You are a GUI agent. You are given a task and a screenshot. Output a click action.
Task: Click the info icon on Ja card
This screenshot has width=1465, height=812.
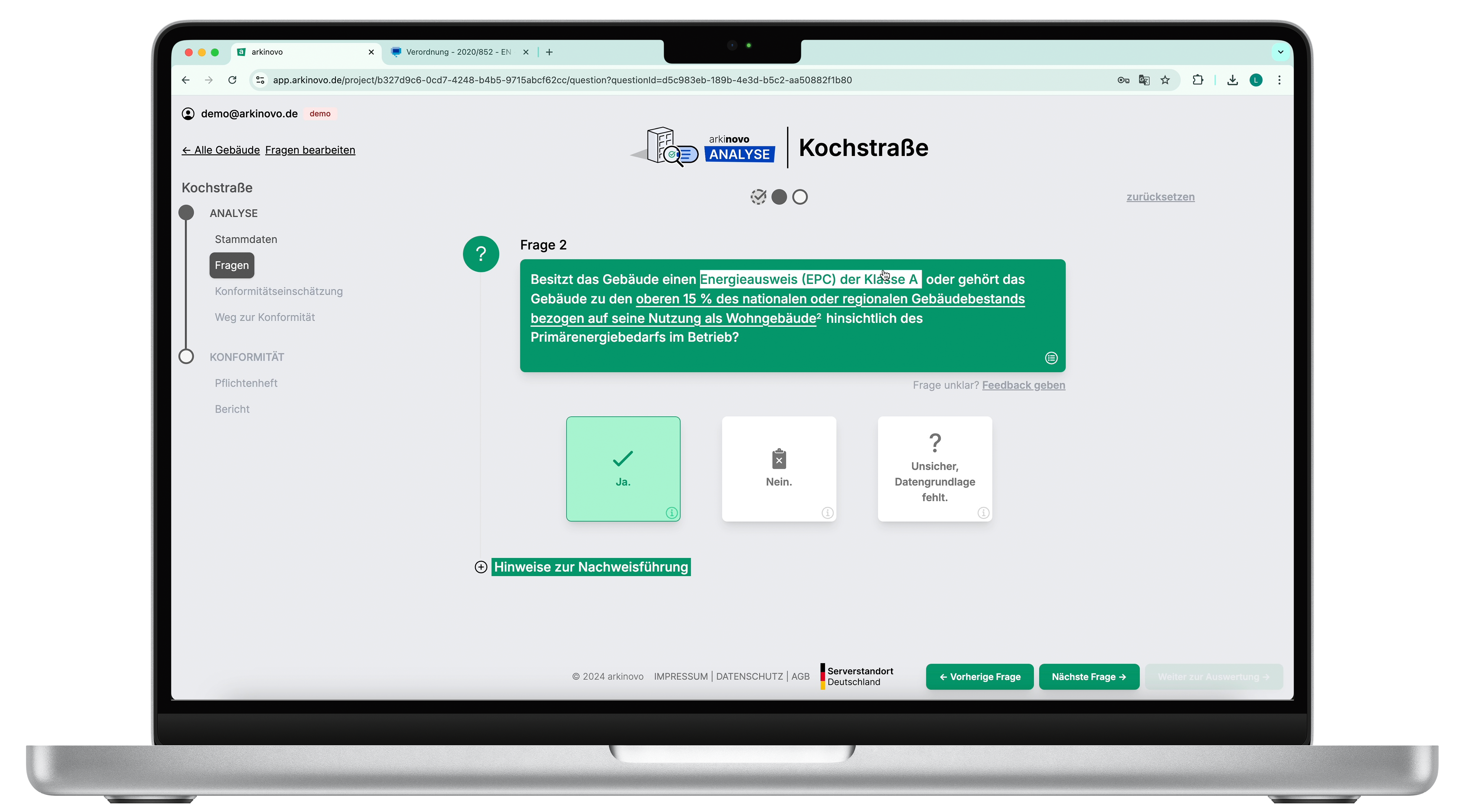tap(672, 513)
